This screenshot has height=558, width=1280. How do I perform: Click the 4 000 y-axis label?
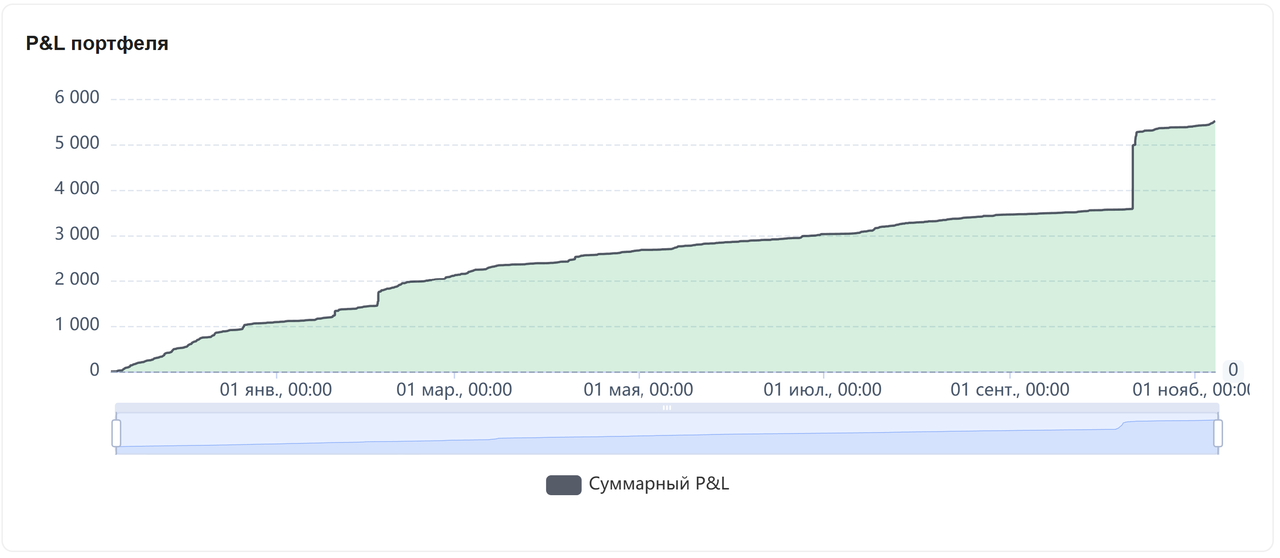[76, 189]
